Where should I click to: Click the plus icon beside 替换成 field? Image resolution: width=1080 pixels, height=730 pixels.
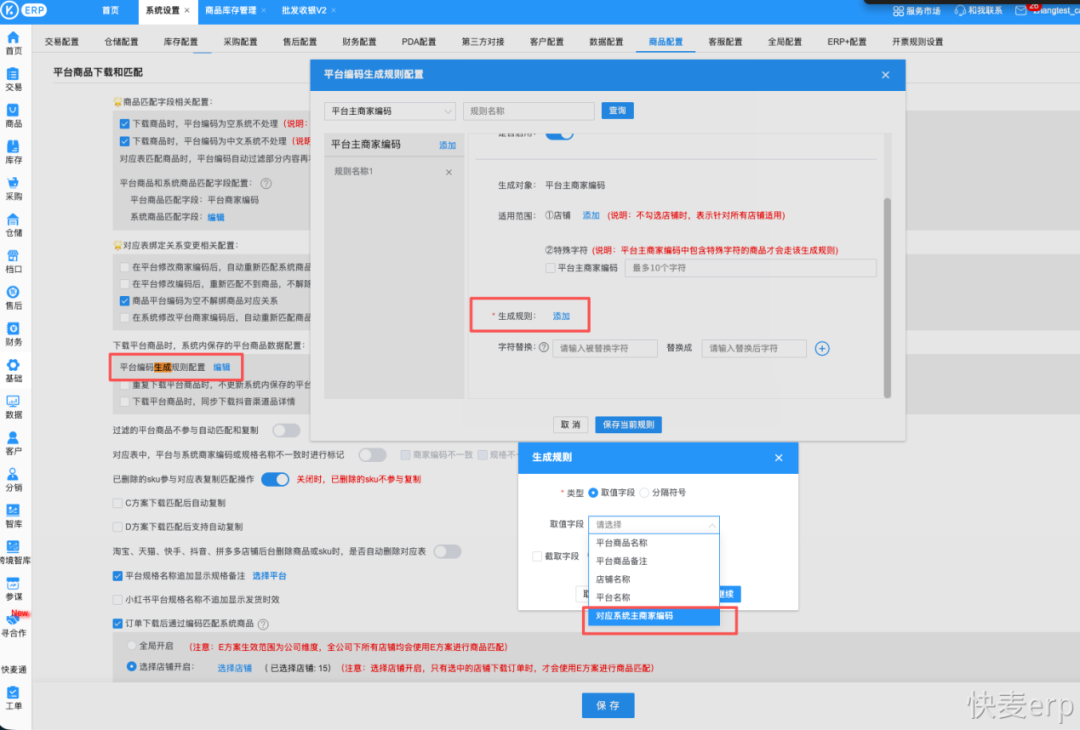click(x=822, y=348)
